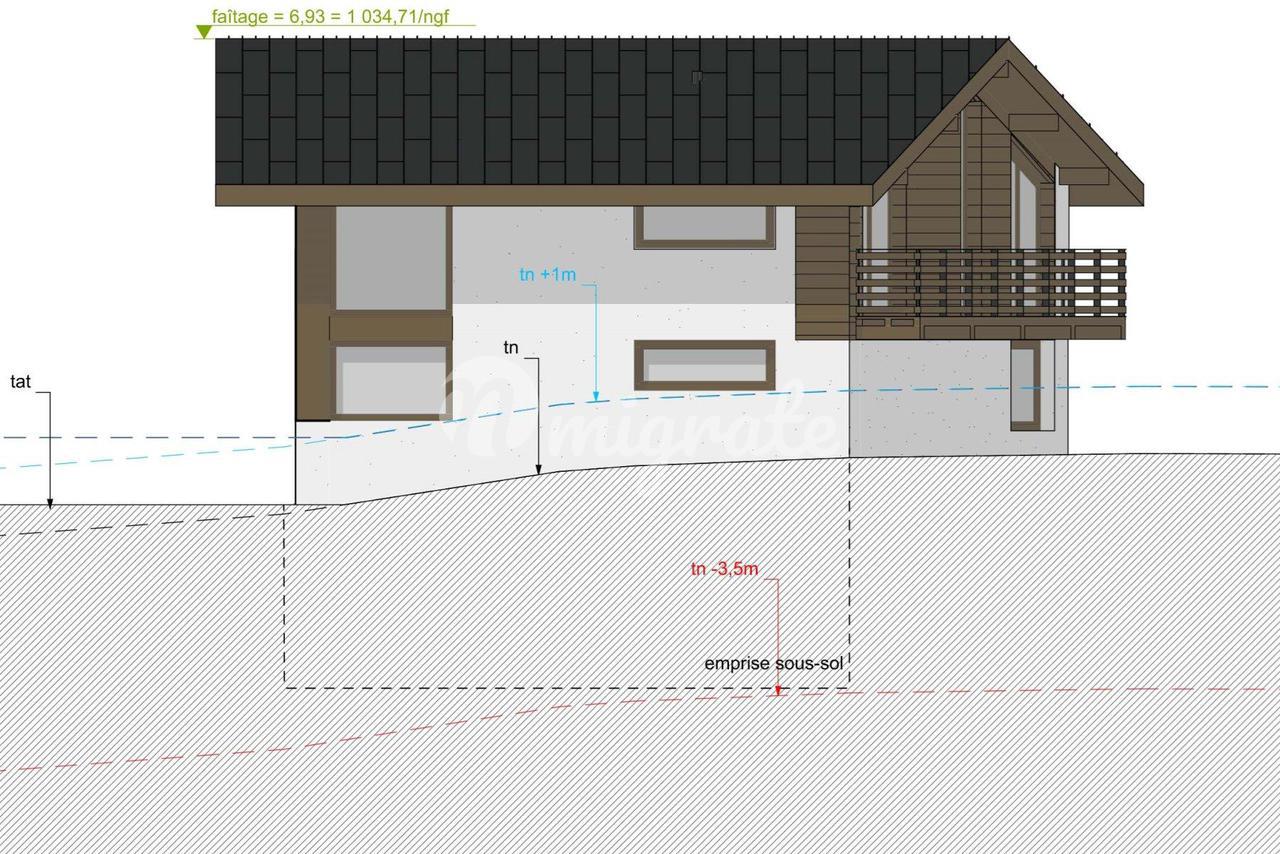Select the red 'tn -3,5m' label
The image size is (1280, 854).
pyautogui.click(x=724, y=569)
